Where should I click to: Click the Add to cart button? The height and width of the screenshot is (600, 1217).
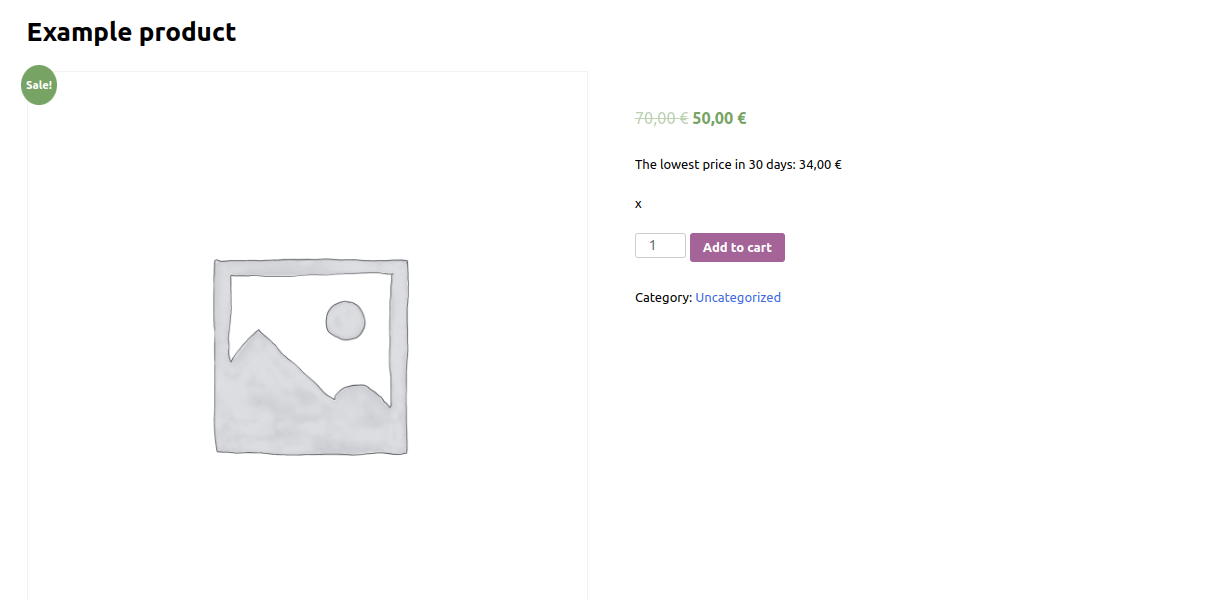[737, 247]
